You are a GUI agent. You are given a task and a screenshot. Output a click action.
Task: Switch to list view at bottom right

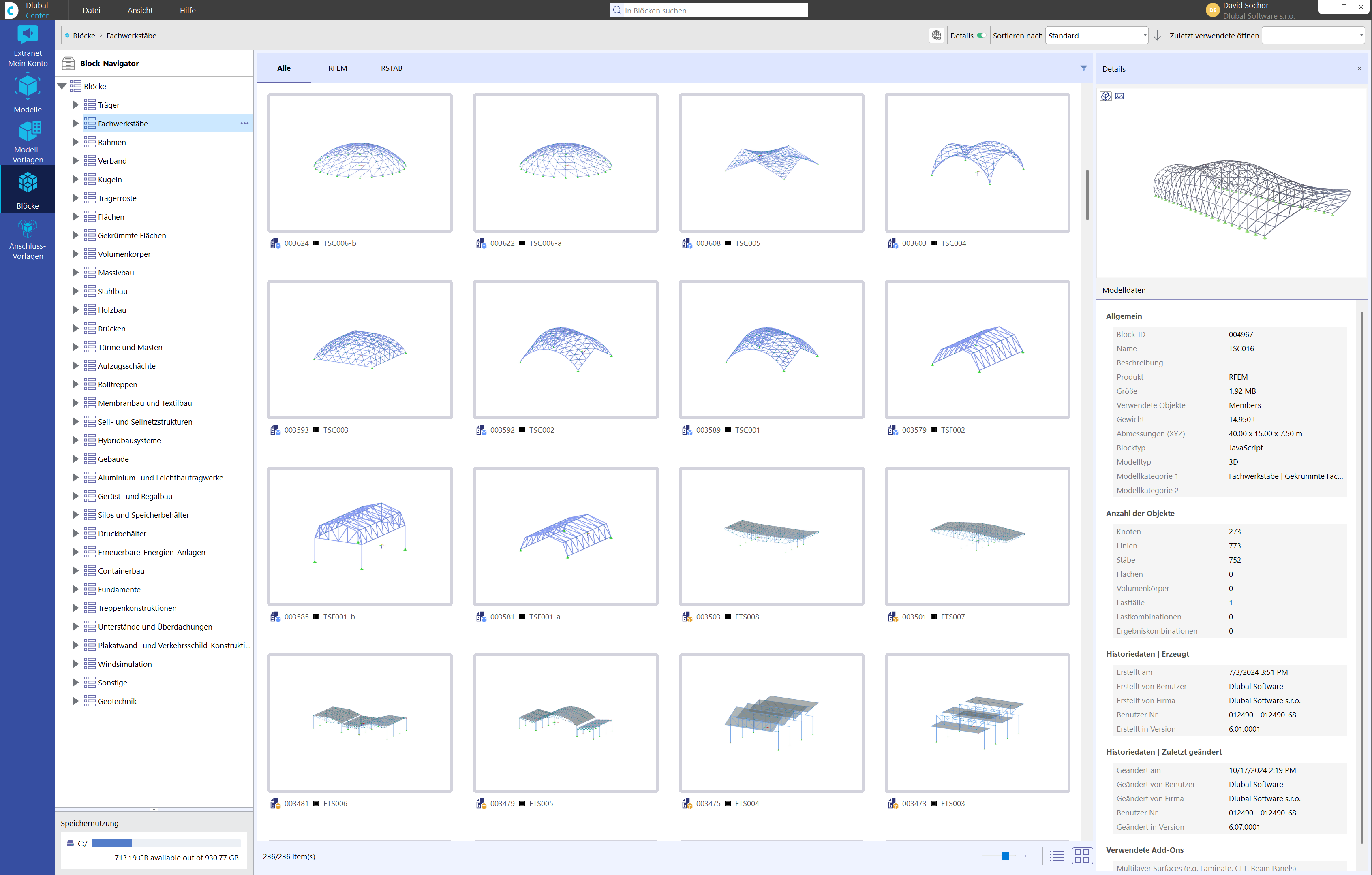tap(1056, 856)
